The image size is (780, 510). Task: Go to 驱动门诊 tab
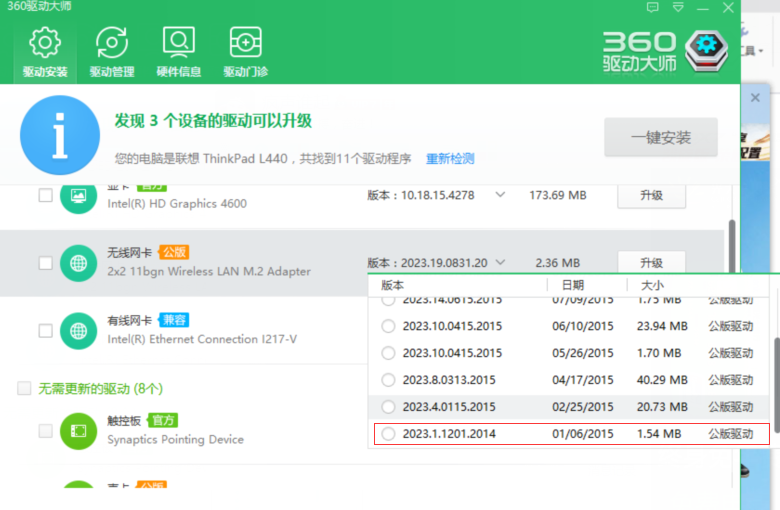coord(246,52)
